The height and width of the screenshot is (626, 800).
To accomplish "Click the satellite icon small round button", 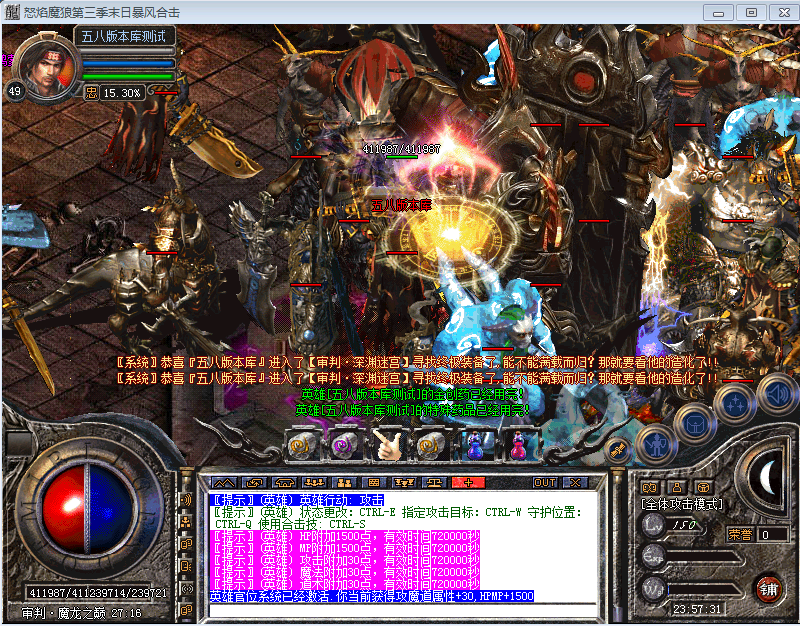I will pyautogui.click(x=617, y=449).
